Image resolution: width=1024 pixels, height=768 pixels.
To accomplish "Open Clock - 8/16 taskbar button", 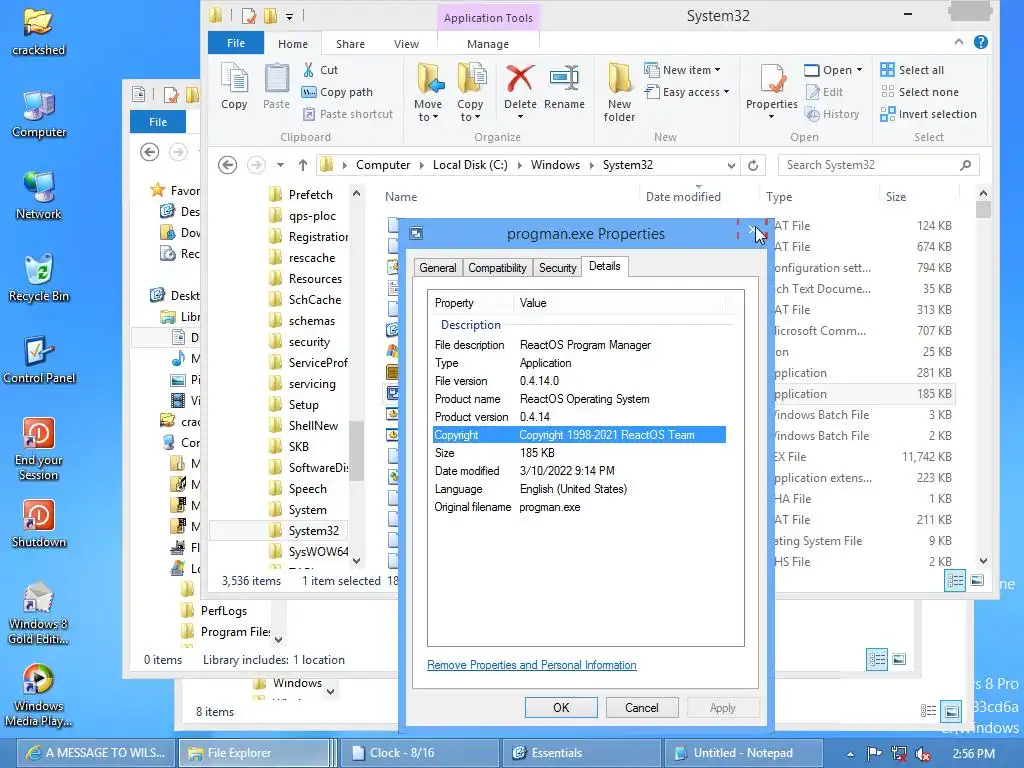I will click(x=419, y=753).
